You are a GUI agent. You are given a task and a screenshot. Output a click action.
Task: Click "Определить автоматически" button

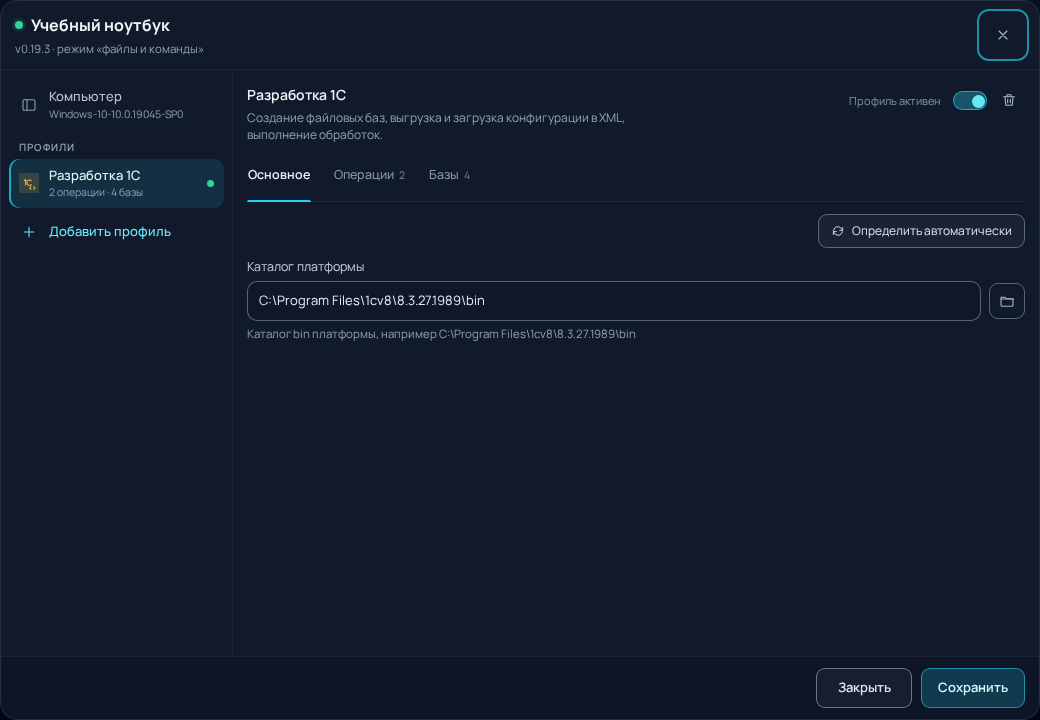tap(921, 231)
